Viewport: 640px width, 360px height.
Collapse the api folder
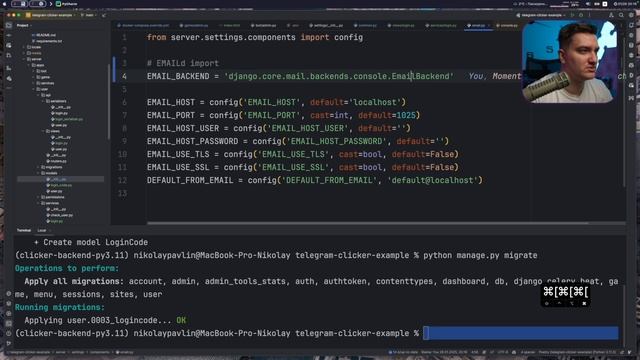coord(38,95)
